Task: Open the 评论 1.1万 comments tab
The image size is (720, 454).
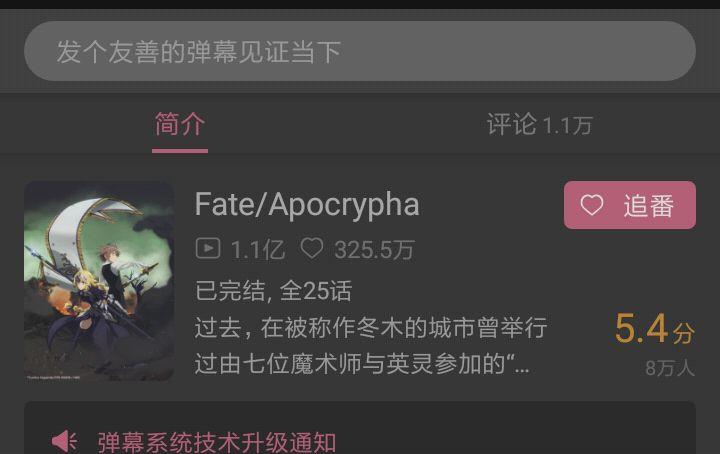Action: [x=540, y=125]
